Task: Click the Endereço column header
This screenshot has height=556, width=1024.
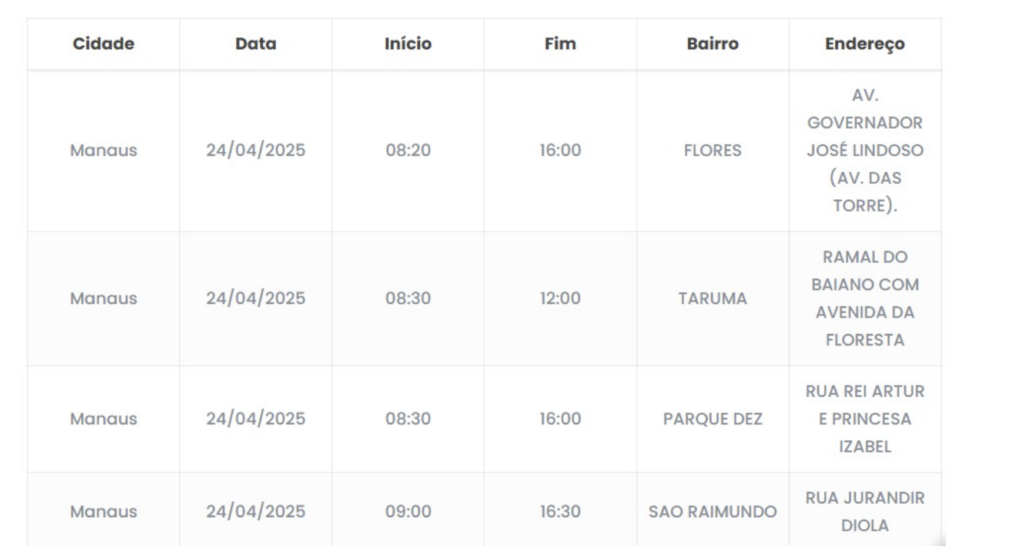Action: [x=865, y=44]
